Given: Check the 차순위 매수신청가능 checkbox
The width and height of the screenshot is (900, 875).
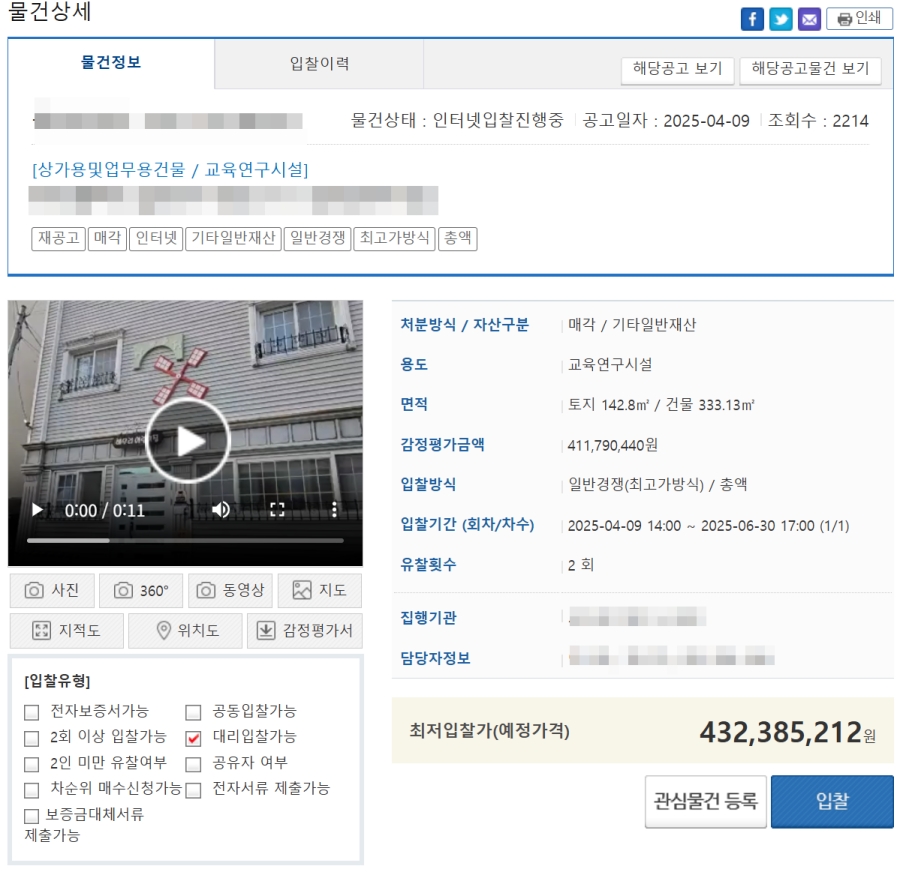Looking at the screenshot, I should 32,790.
